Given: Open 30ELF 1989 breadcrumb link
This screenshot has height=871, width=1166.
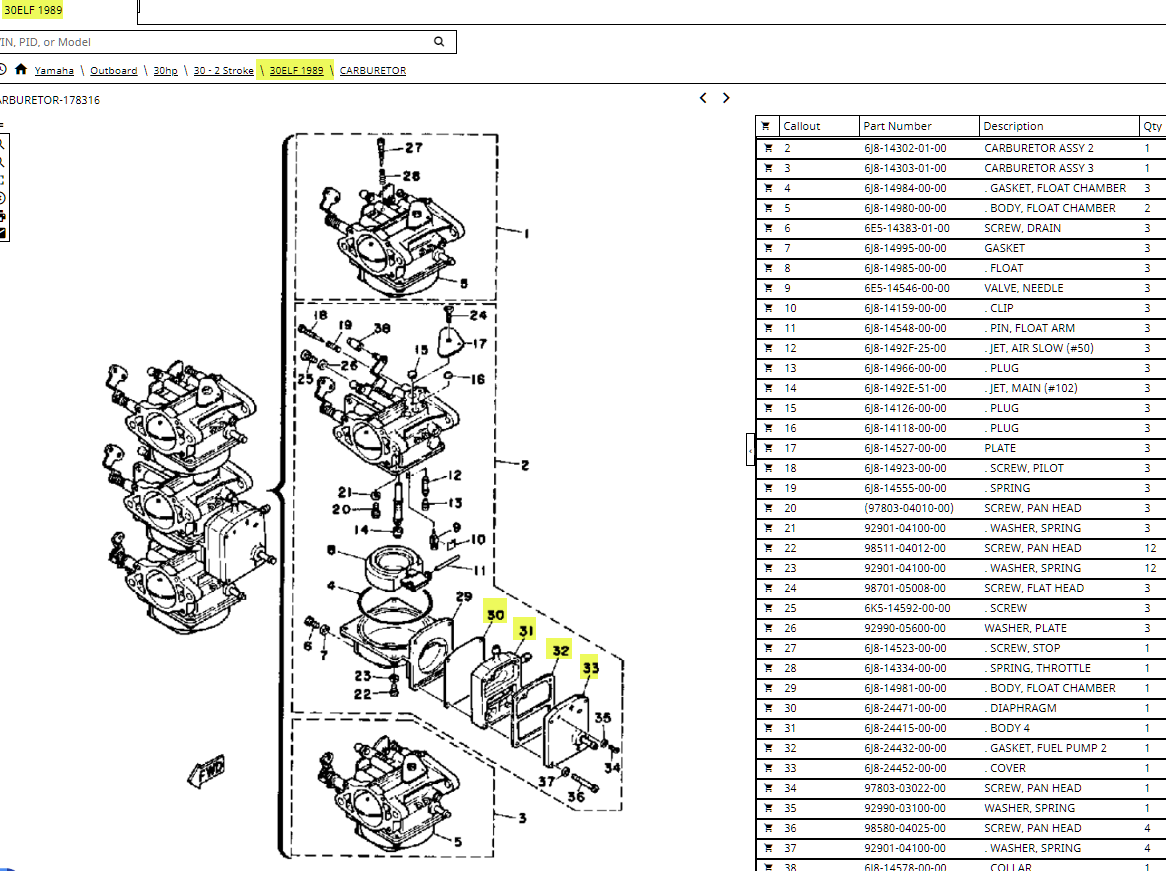Looking at the screenshot, I should [297, 71].
